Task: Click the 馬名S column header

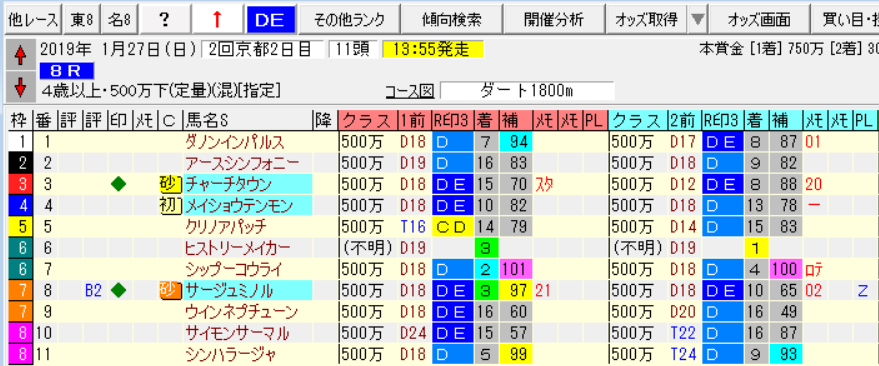Action: [x=248, y=120]
